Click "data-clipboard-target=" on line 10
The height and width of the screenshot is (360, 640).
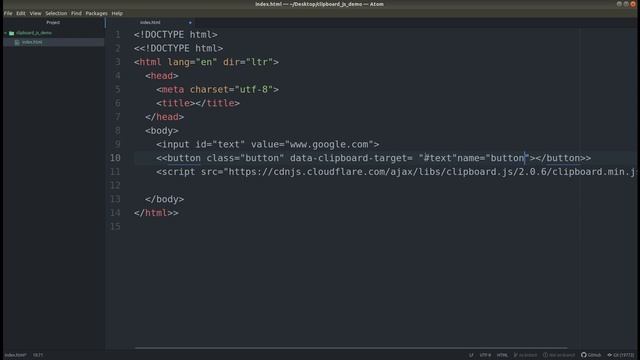[351, 158]
